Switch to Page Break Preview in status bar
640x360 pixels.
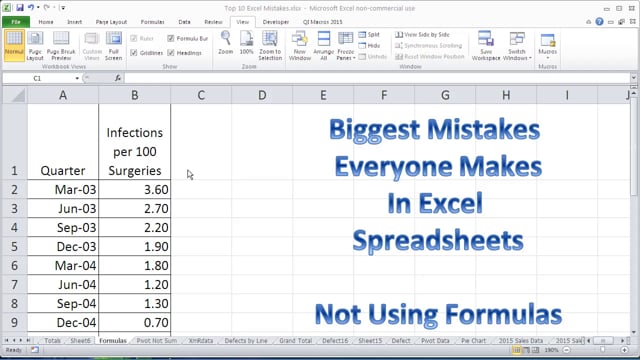click(x=536, y=350)
